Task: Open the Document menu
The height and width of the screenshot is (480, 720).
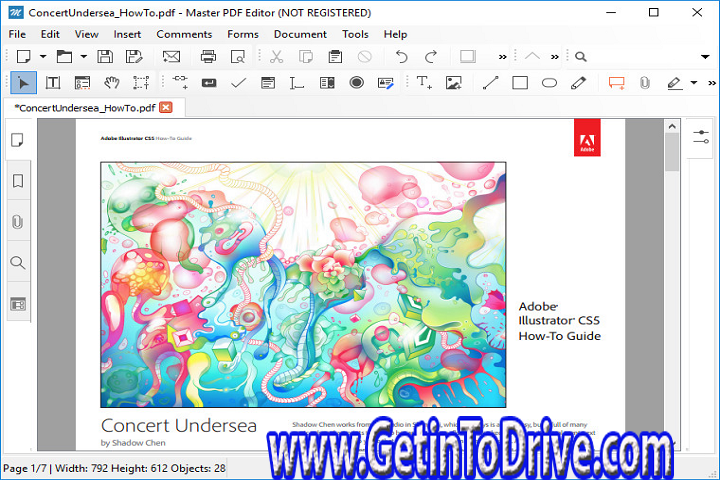Action: coord(300,34)
